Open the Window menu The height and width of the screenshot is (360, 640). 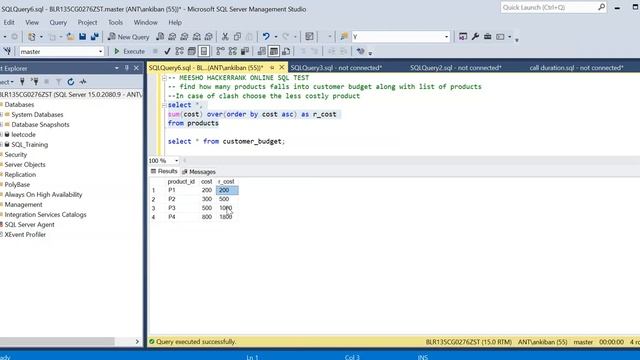pos(145,22)
